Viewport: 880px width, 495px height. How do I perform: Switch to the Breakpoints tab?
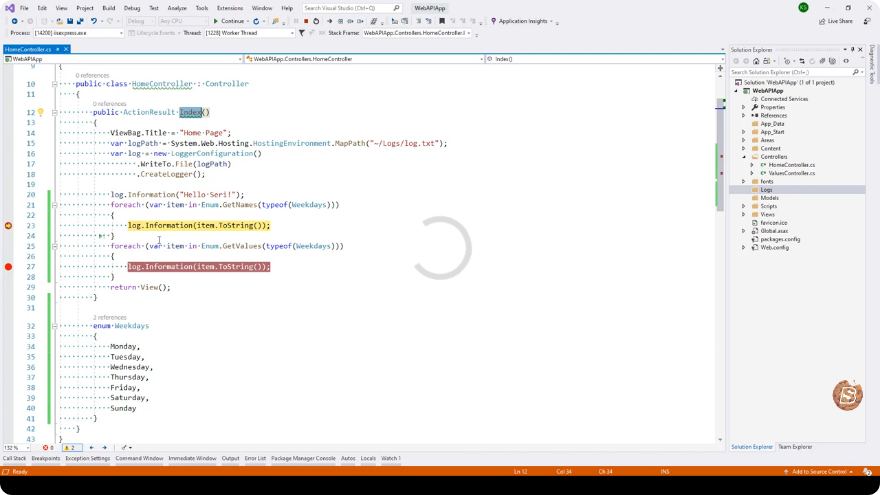click(45, 459)
